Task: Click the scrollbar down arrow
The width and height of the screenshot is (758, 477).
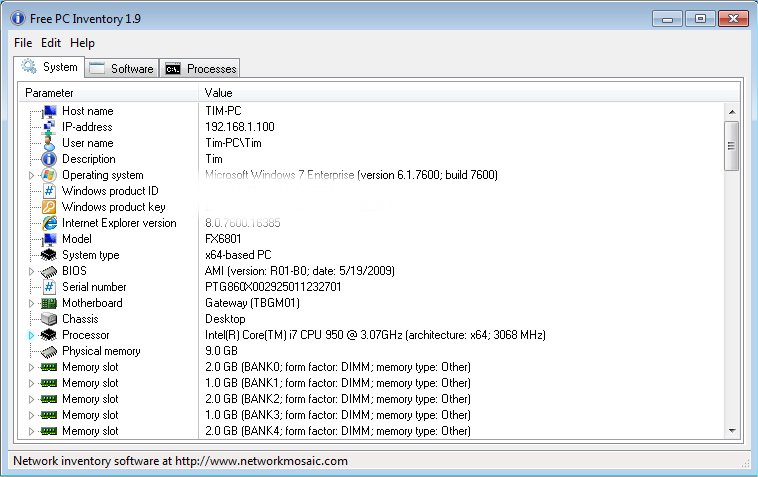Action: tap(732, 430)
